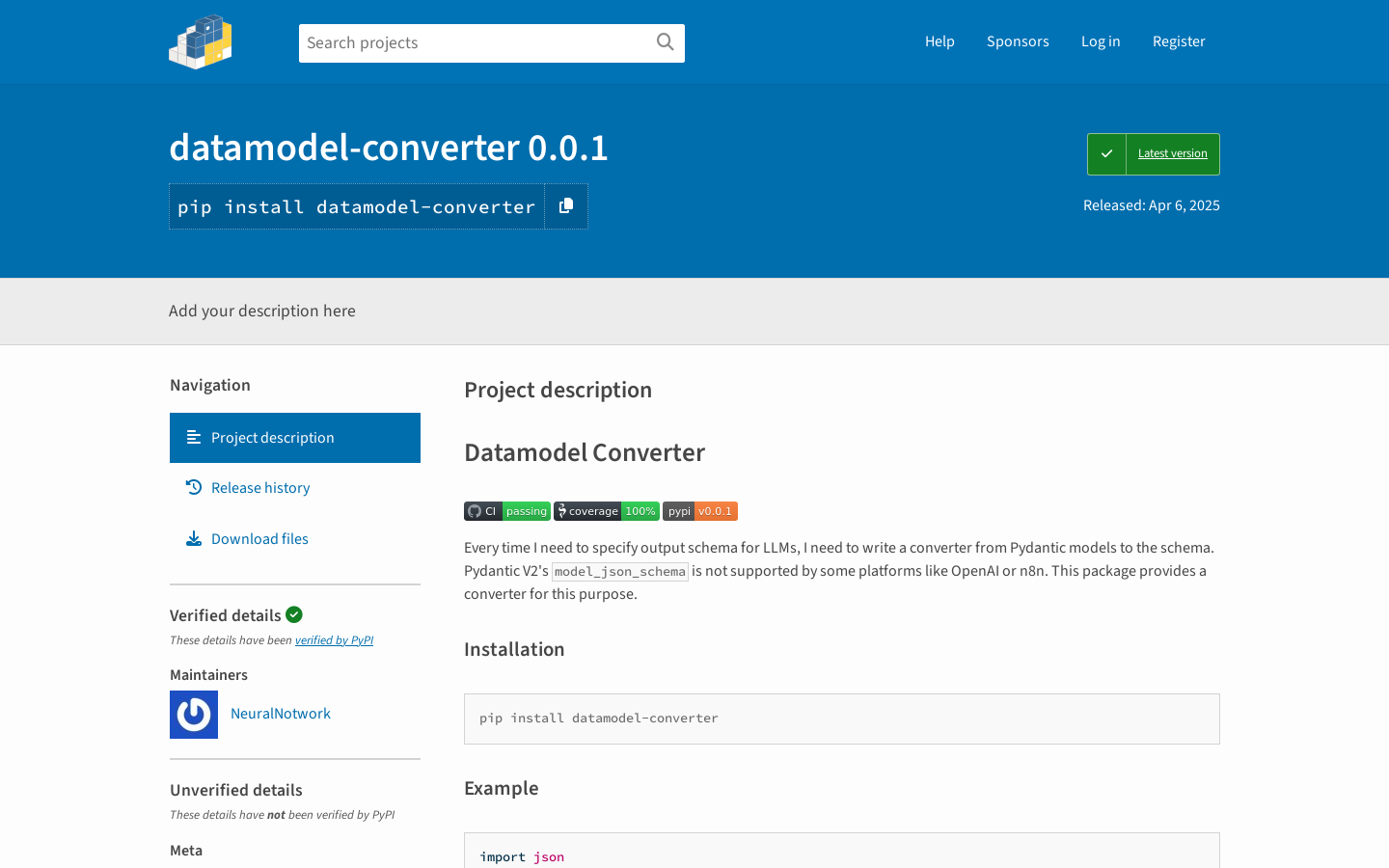Click the Installation code block
This screenshot has width=1389, height=868.
[x=842, y=719]
